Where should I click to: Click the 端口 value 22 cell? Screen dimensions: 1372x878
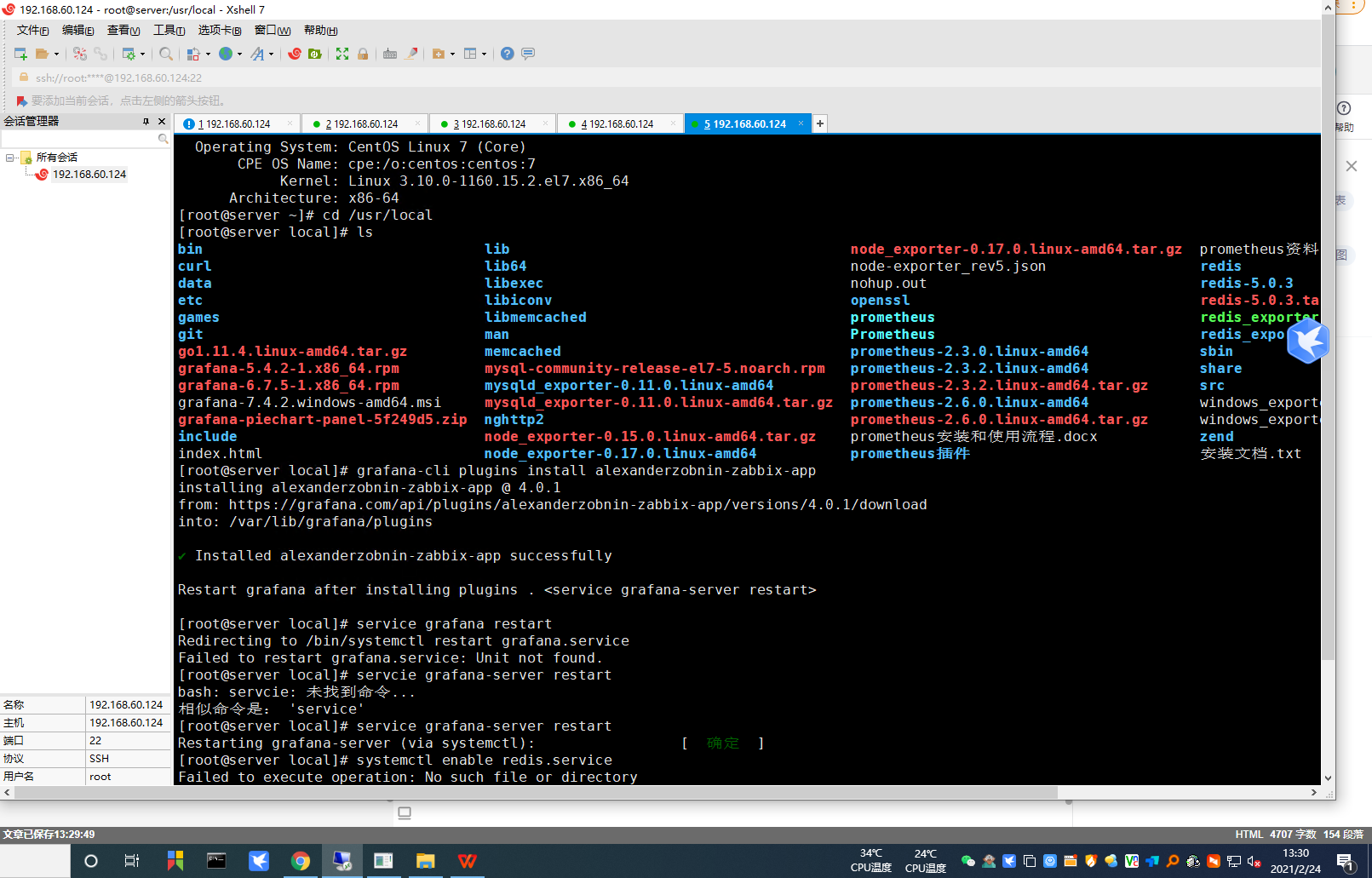pyautogui.click(x=128, y=741)
